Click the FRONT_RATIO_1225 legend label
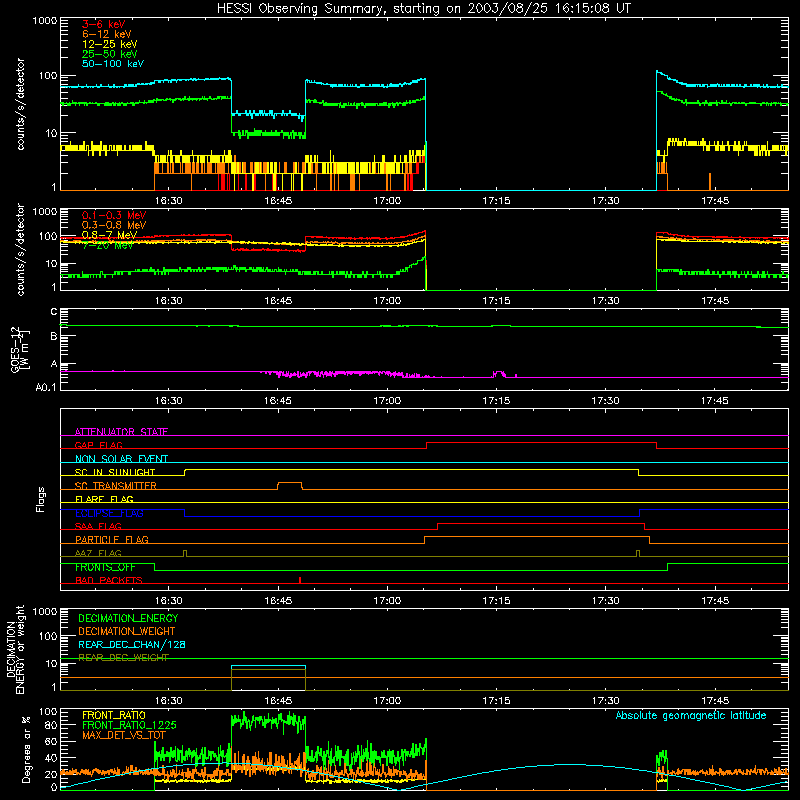 [129, 725]
